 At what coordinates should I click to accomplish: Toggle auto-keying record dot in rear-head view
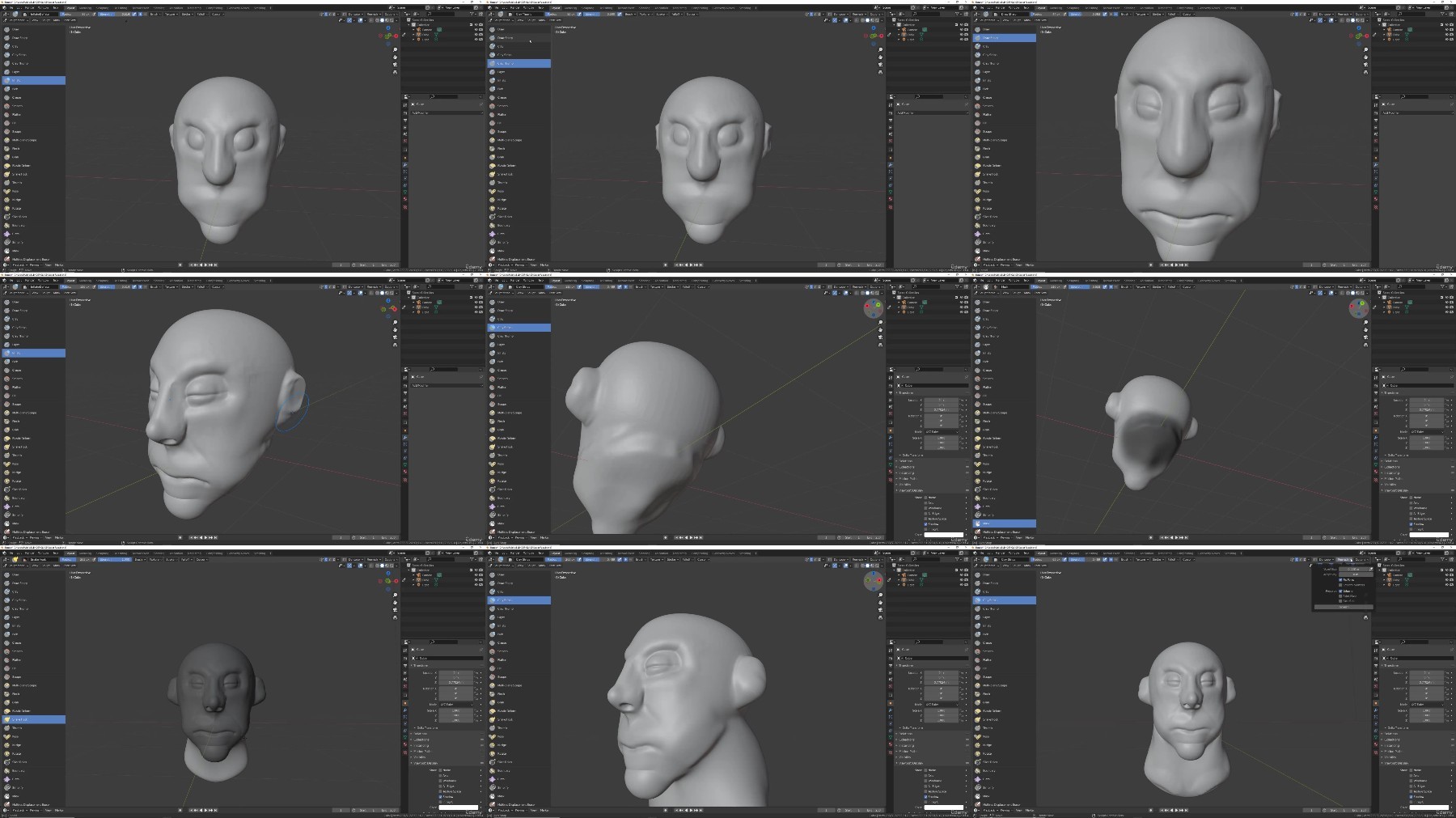[666, 537]
